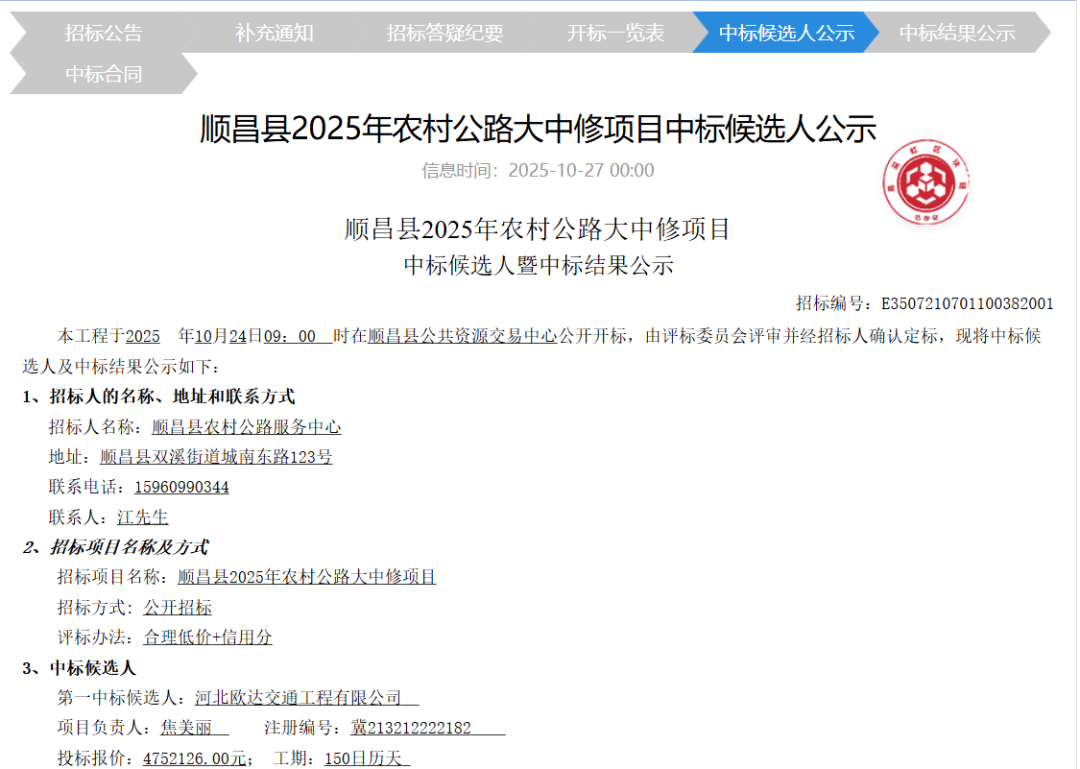The image size is (1080, 769).
Task: Switch to the 招标公告 tab
Action: 103,33
